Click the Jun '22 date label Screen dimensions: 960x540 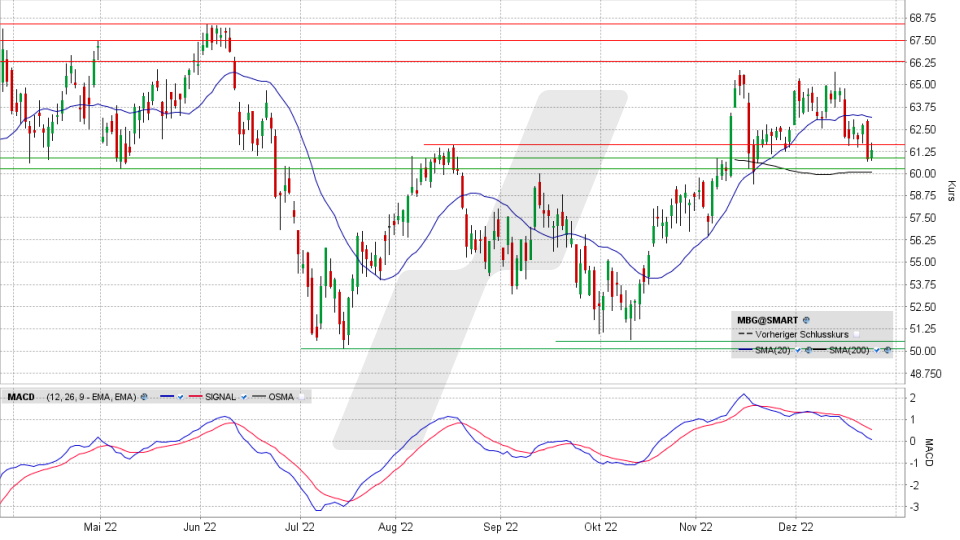[x=200, y=527]
